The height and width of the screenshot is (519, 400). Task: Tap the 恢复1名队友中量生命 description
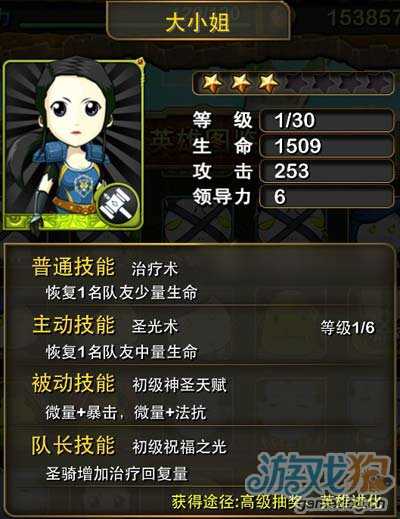(122, 352)
